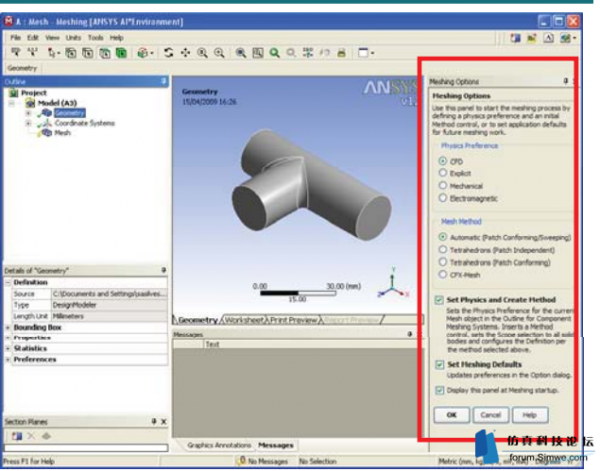Viewport: 600px width, 471px height.
Task: Select the Label tool in the toolbar
Action: click(x=15, y=52)
